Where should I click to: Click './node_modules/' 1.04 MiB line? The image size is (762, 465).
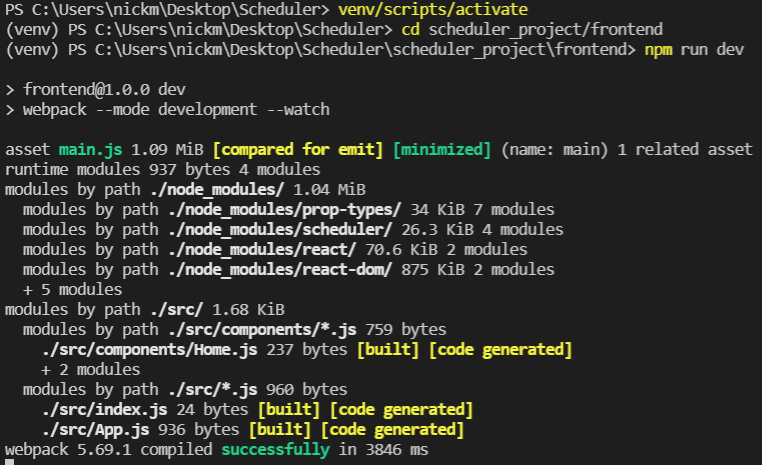tap(185, 189)
